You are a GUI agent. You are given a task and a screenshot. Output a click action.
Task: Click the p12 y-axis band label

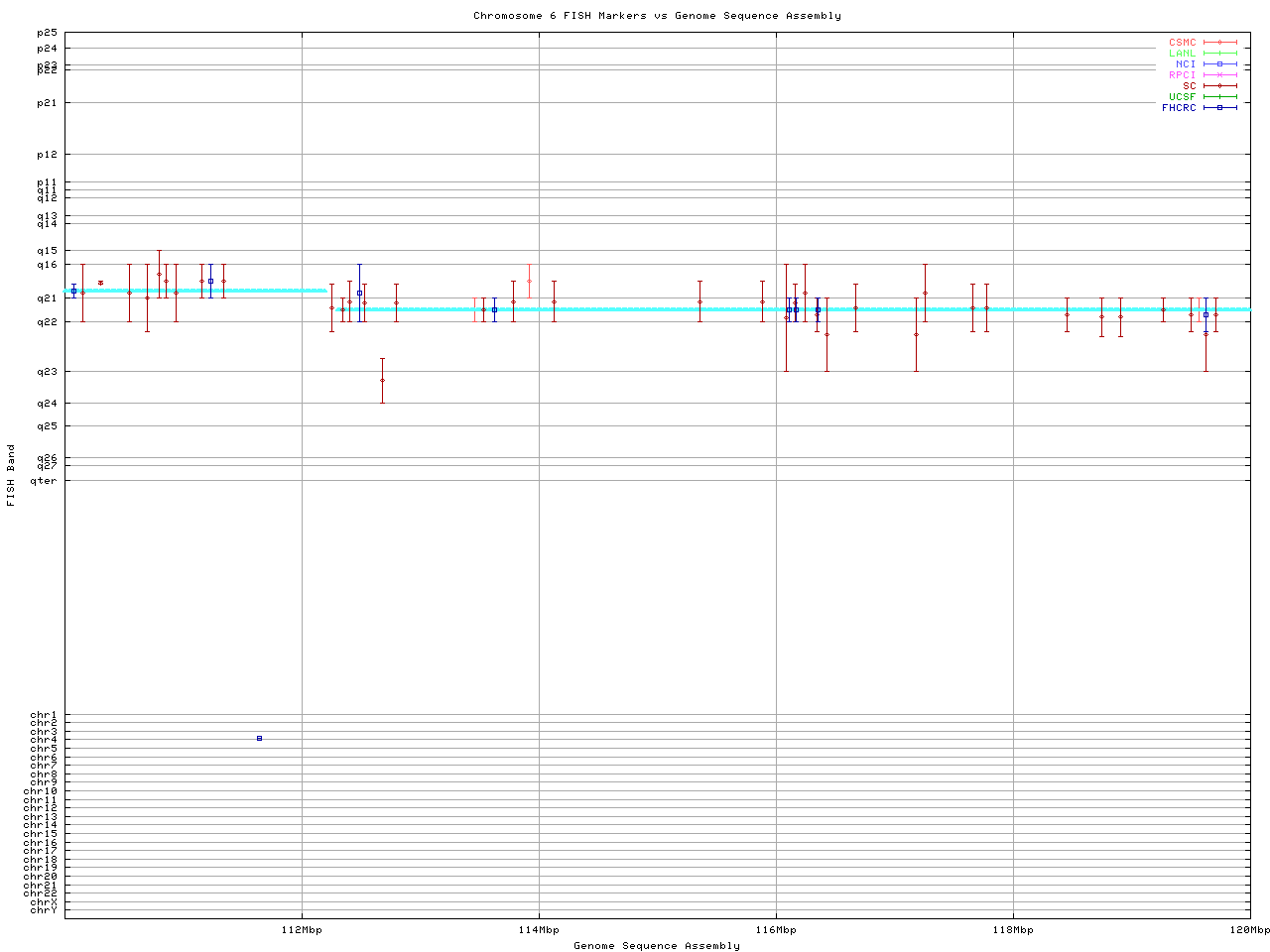(x=47, y=155)
